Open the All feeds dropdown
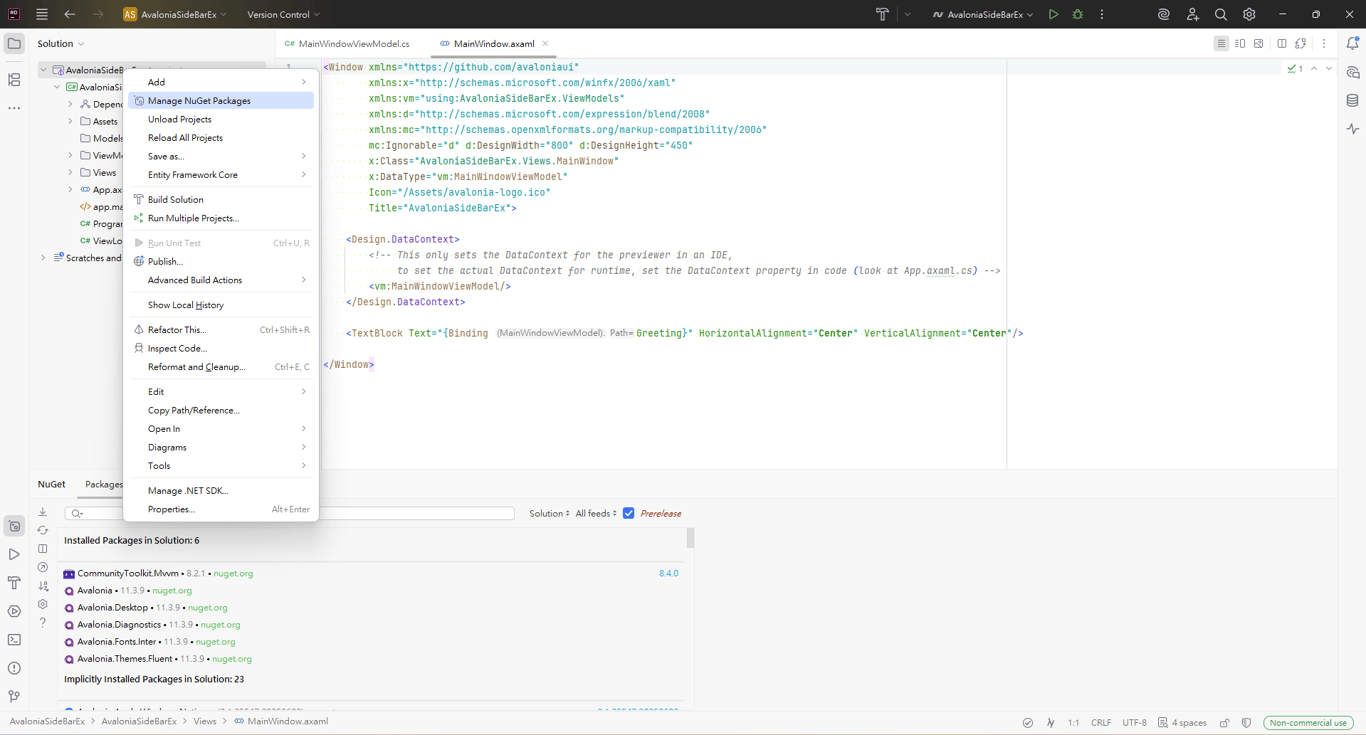 [596, 514]
